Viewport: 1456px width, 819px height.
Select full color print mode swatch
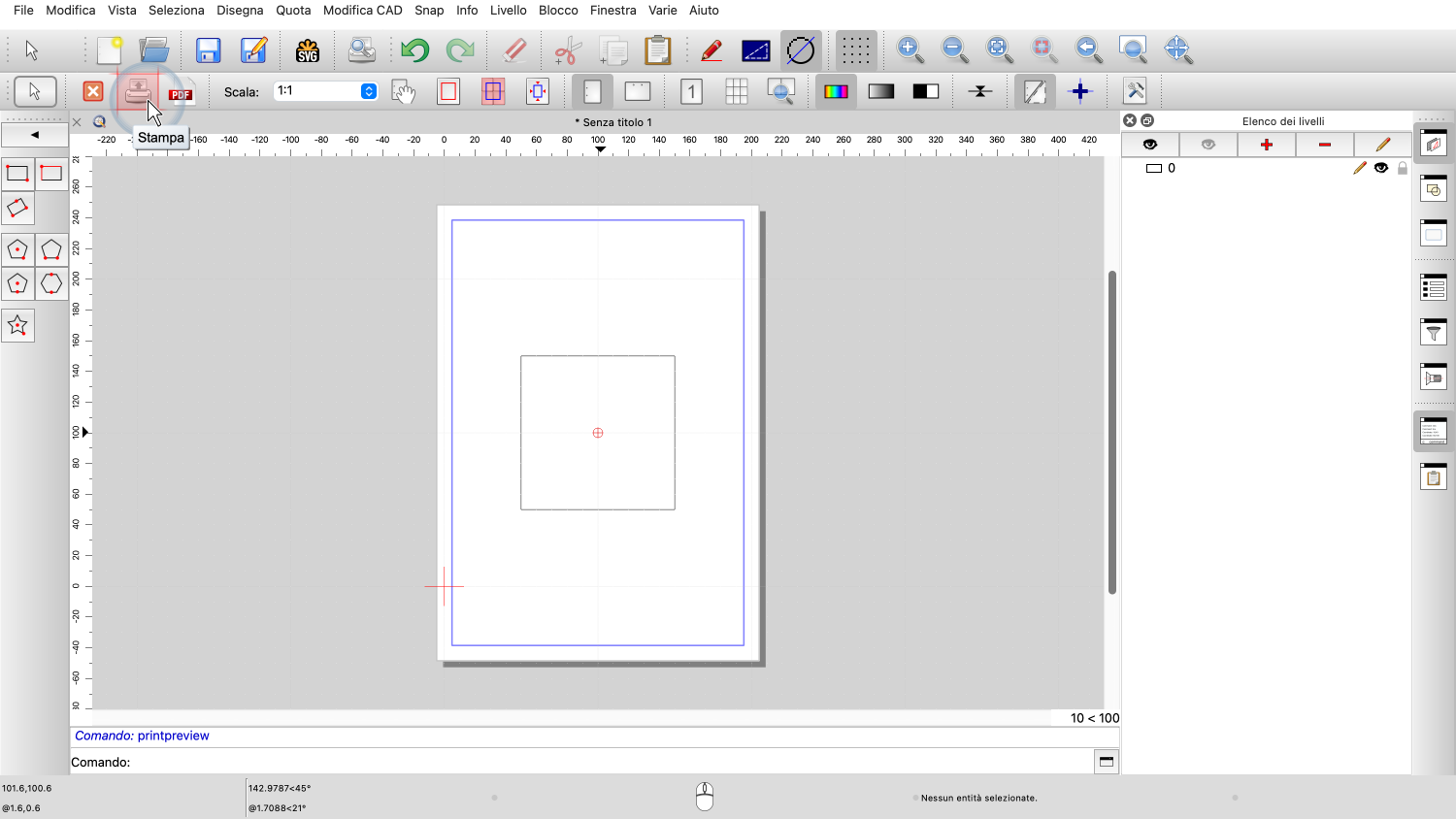836,91
